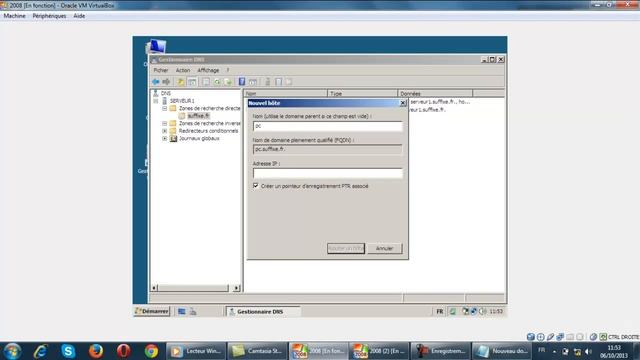Click the guest clock showing 11:53
The height and width of the screenshot is (360, 640).
coord(496,311)
